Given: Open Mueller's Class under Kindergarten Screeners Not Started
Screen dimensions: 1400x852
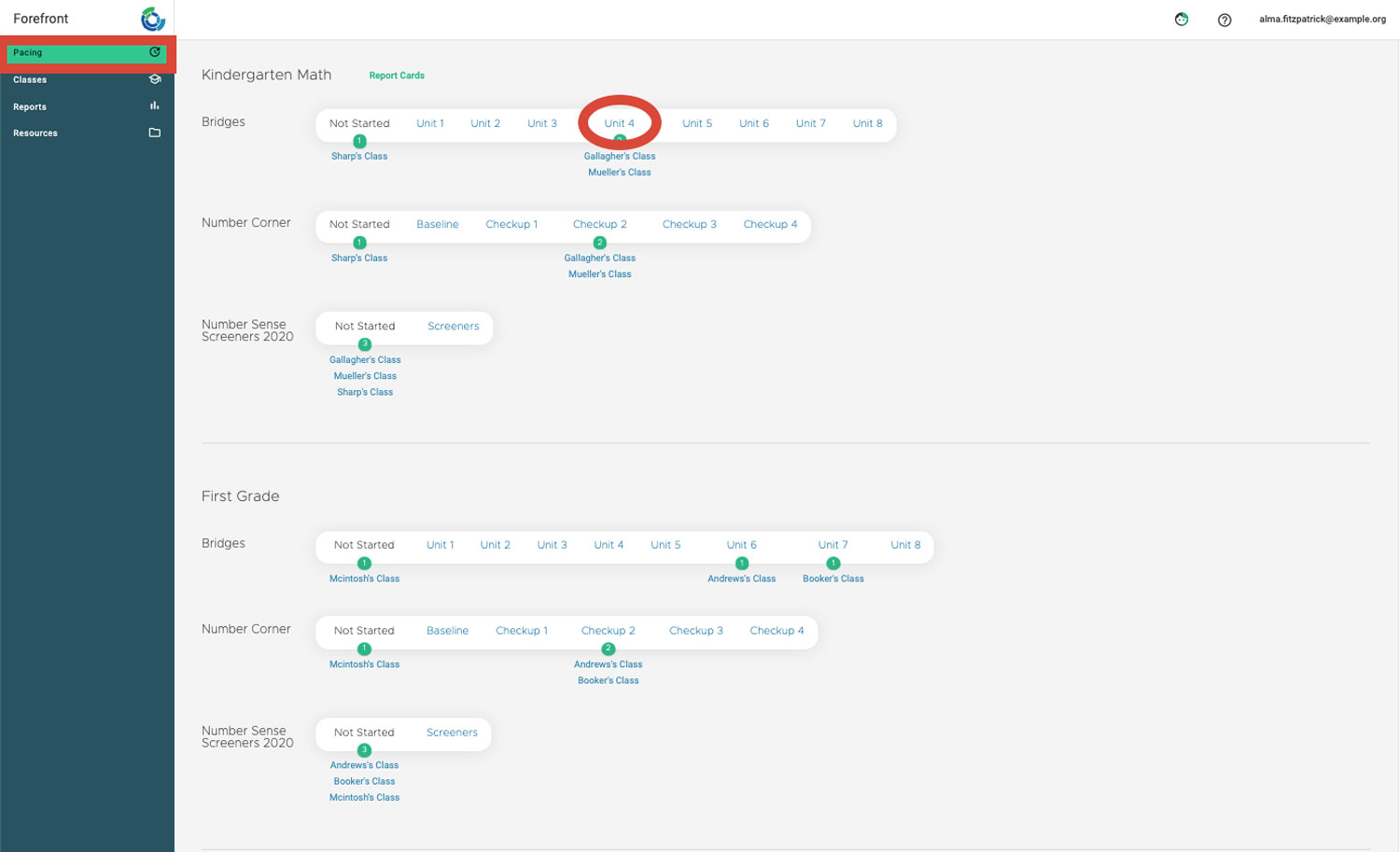Looking at the screenshot, I should (365, 376).
